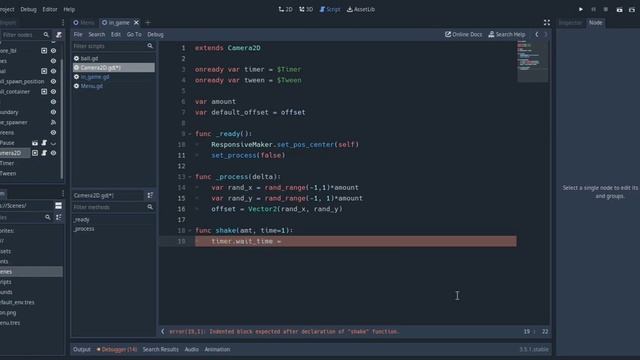Open the Output bottom panel
This screenshot has height=360, width=640.
[x=82, y=349]
